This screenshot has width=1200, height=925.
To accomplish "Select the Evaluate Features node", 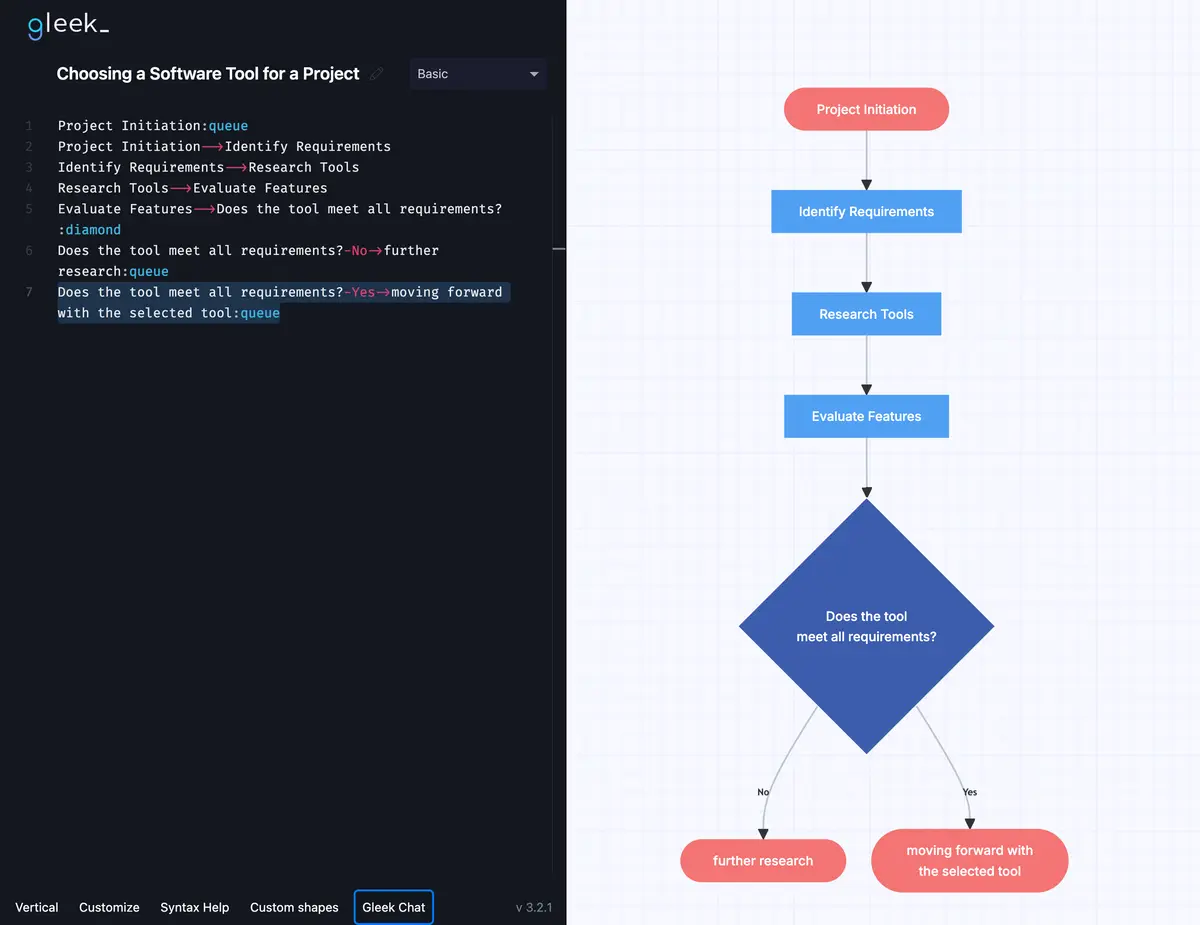I will point(866,416).
